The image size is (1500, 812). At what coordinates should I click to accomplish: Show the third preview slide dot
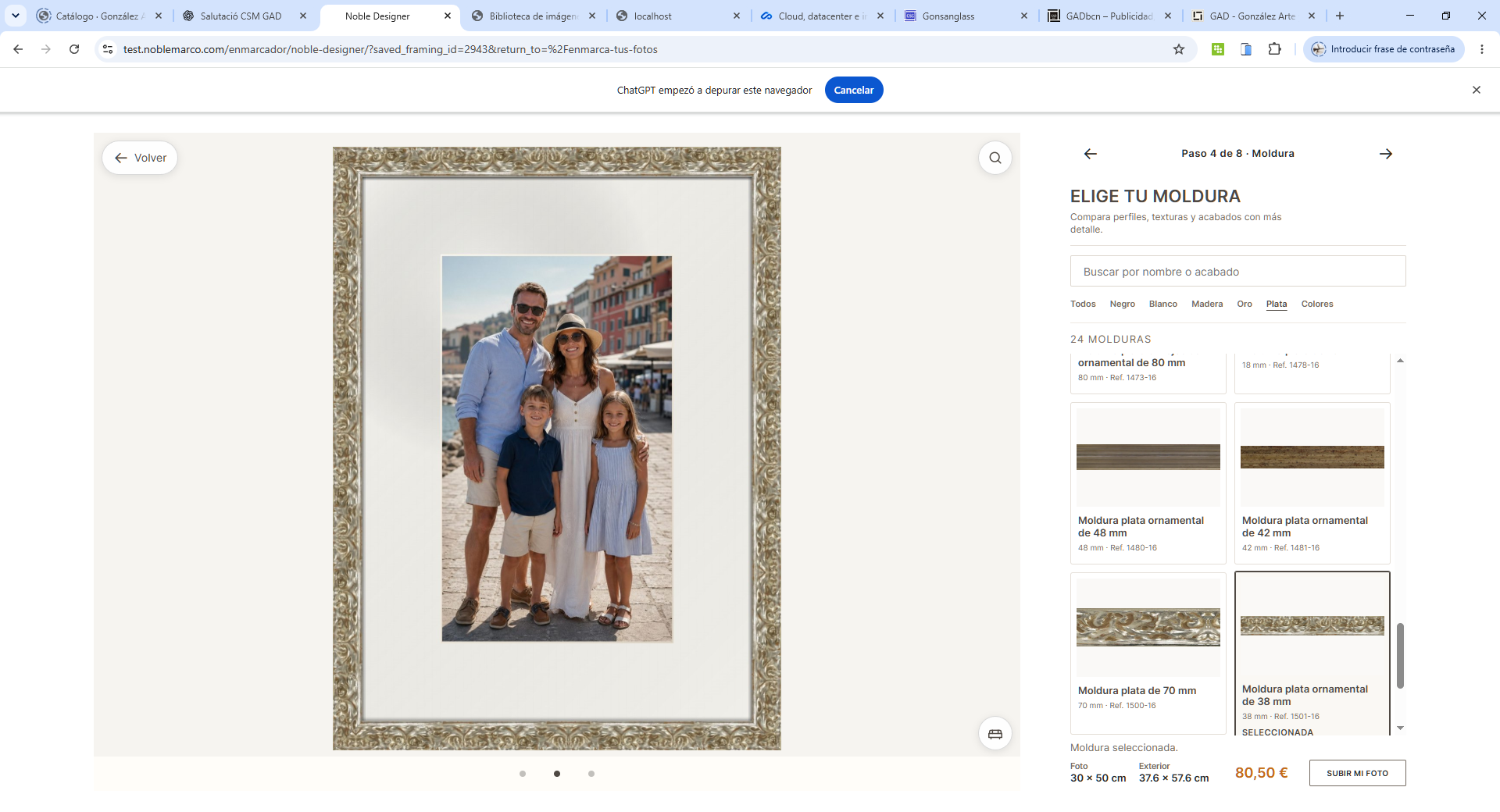[591, 774]
